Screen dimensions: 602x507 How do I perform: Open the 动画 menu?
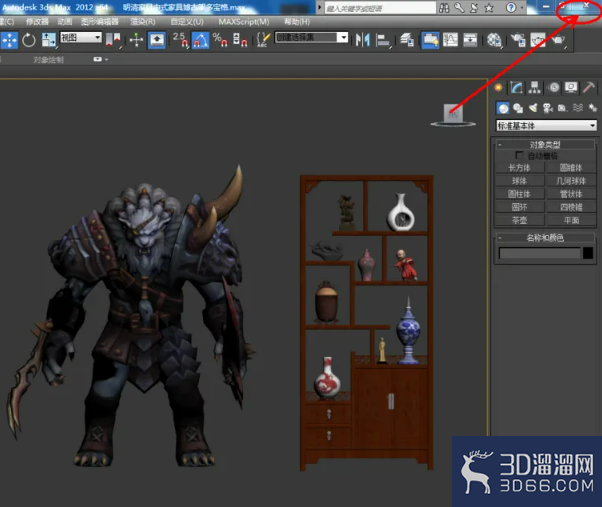(64, 21)
